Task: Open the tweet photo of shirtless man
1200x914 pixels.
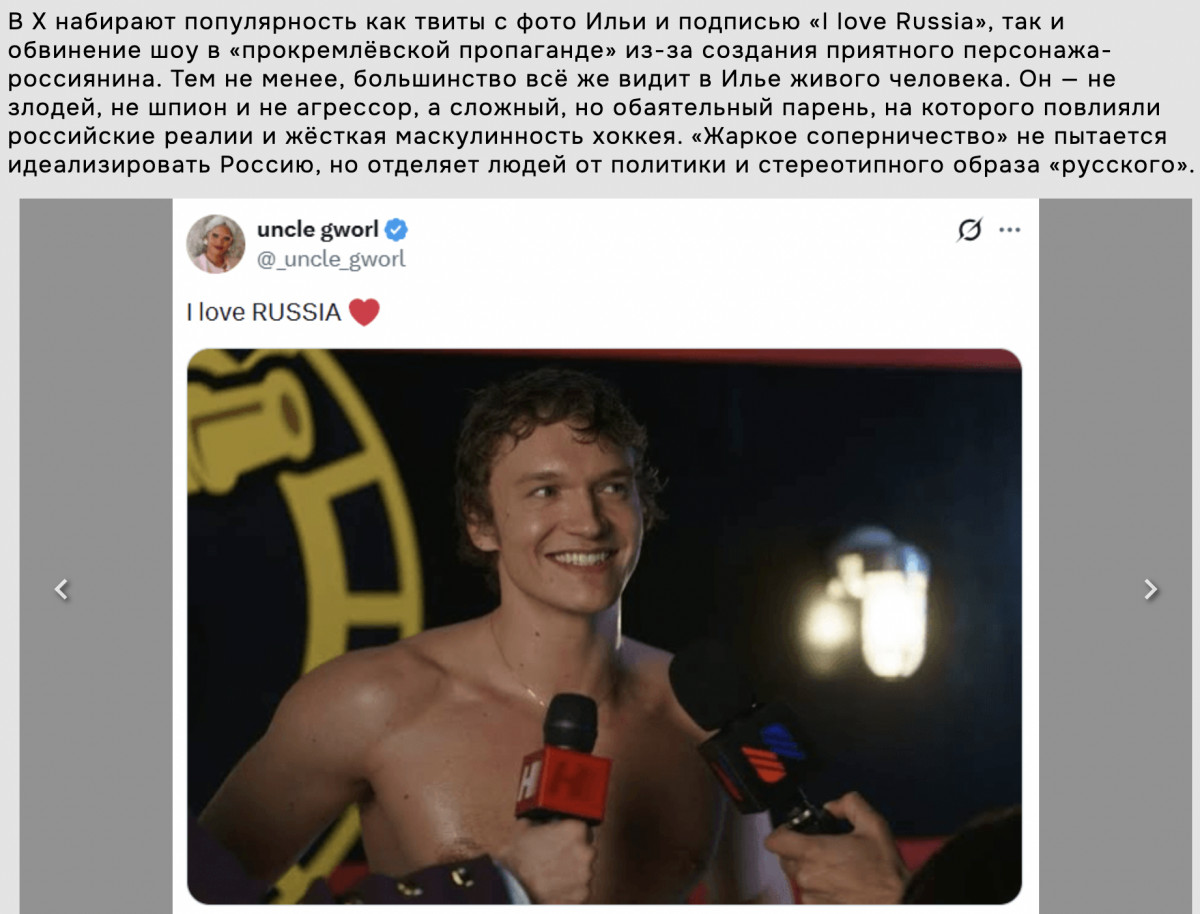Action: 604,626
